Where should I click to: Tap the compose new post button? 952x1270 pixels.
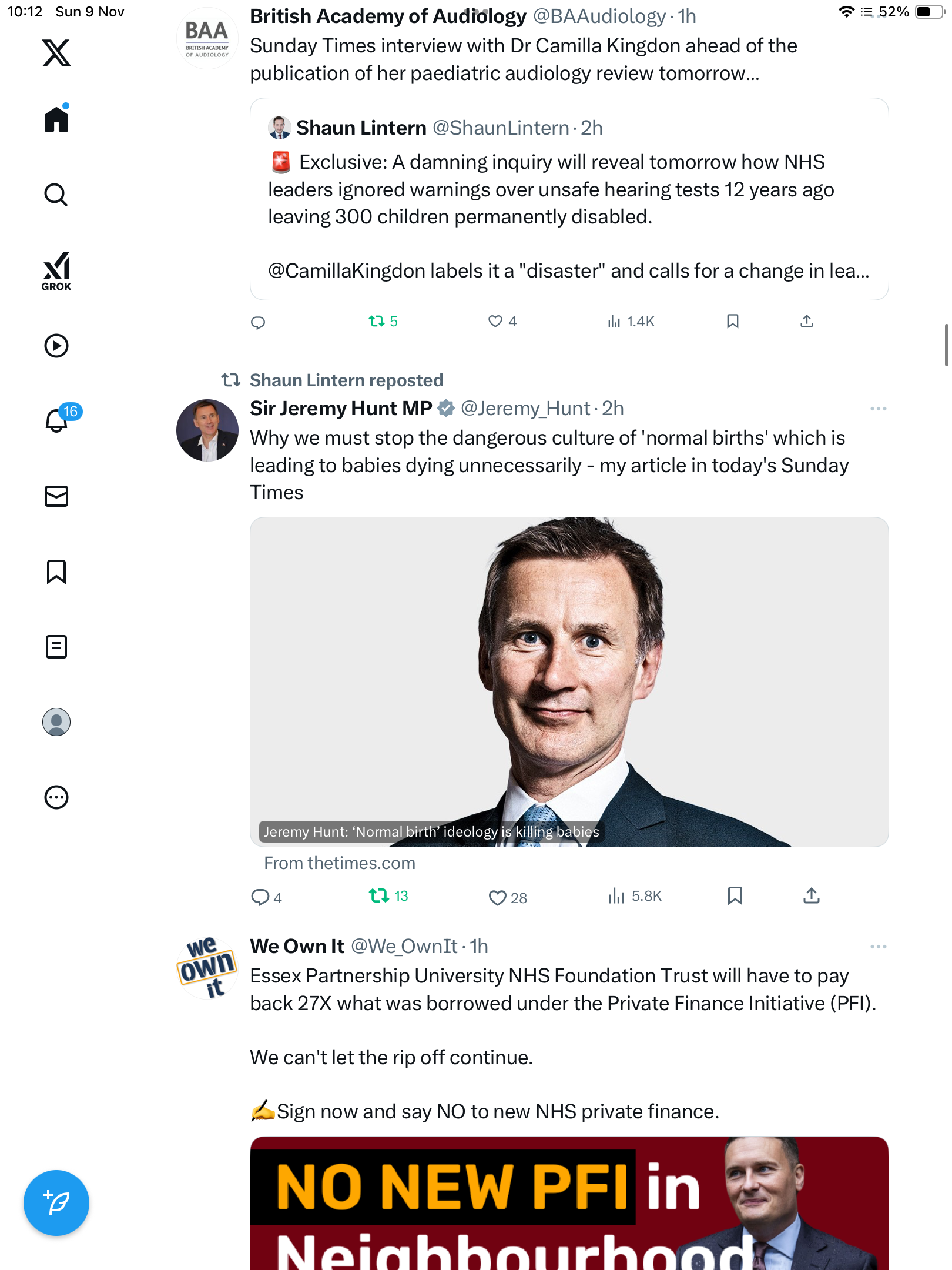tap(56, 1203)
